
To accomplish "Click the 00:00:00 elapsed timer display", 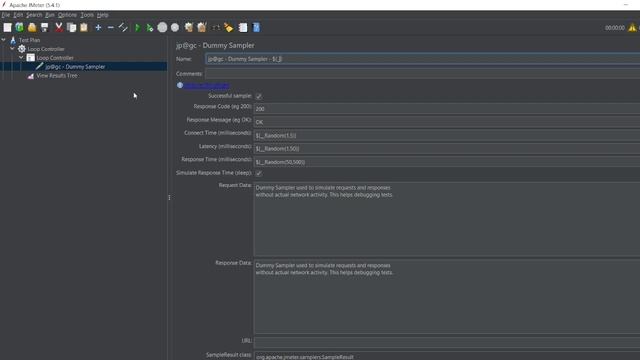I will pyautogui.click(x=615, y=28).
